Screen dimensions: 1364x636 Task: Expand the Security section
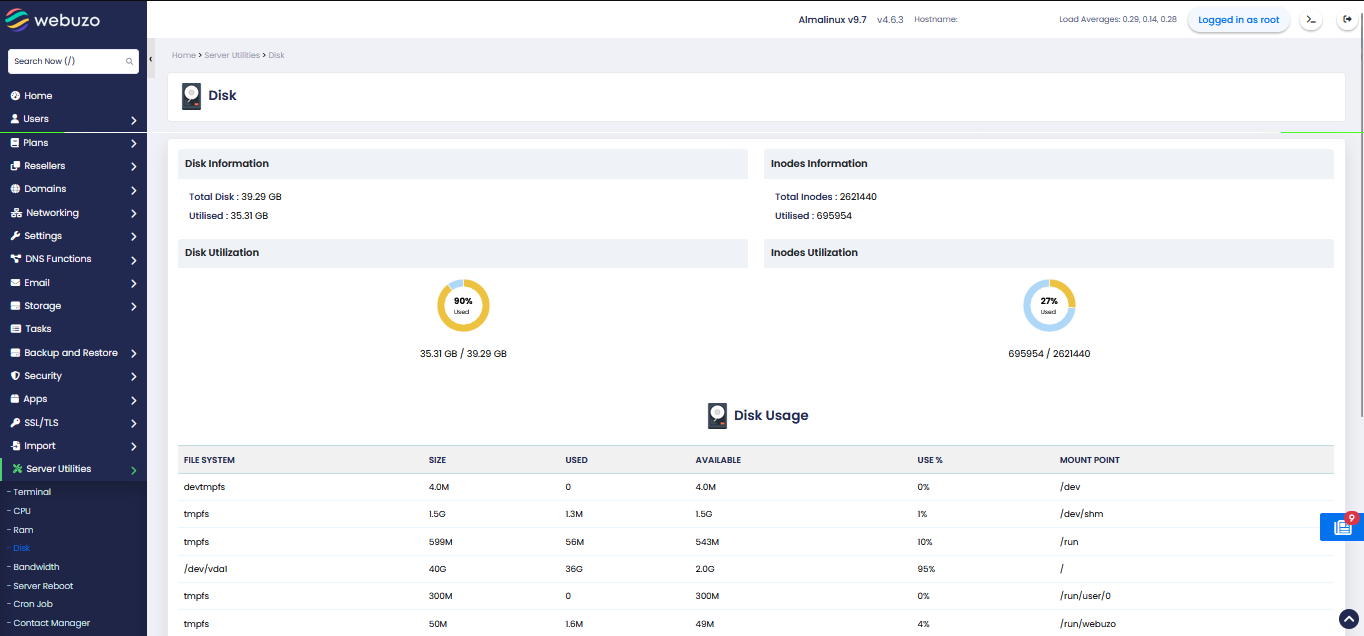73,376
